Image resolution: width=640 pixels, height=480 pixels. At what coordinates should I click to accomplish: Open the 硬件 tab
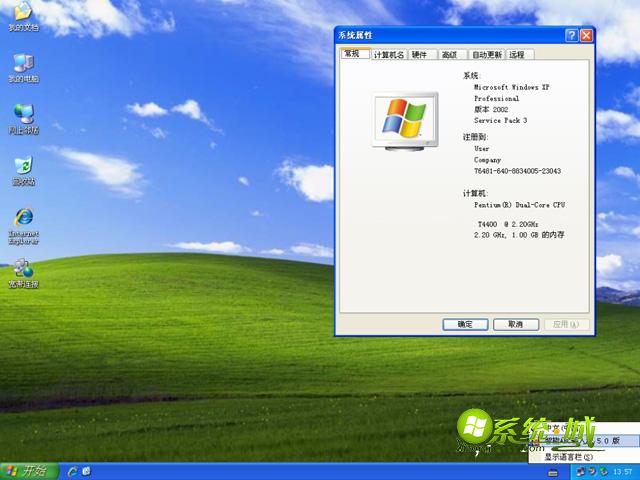tap(422, 54)
